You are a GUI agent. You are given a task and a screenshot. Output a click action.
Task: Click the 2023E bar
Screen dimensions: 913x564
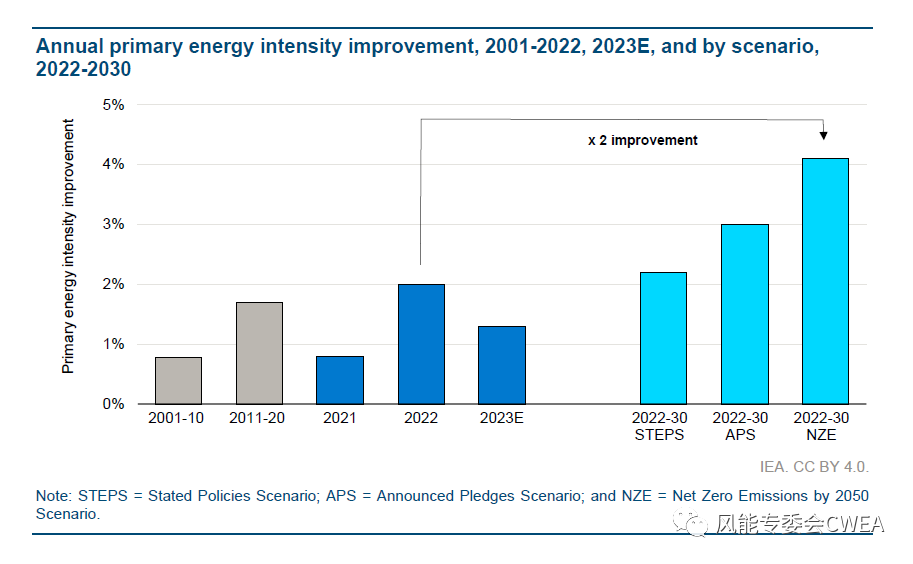(x=502, y=365)
